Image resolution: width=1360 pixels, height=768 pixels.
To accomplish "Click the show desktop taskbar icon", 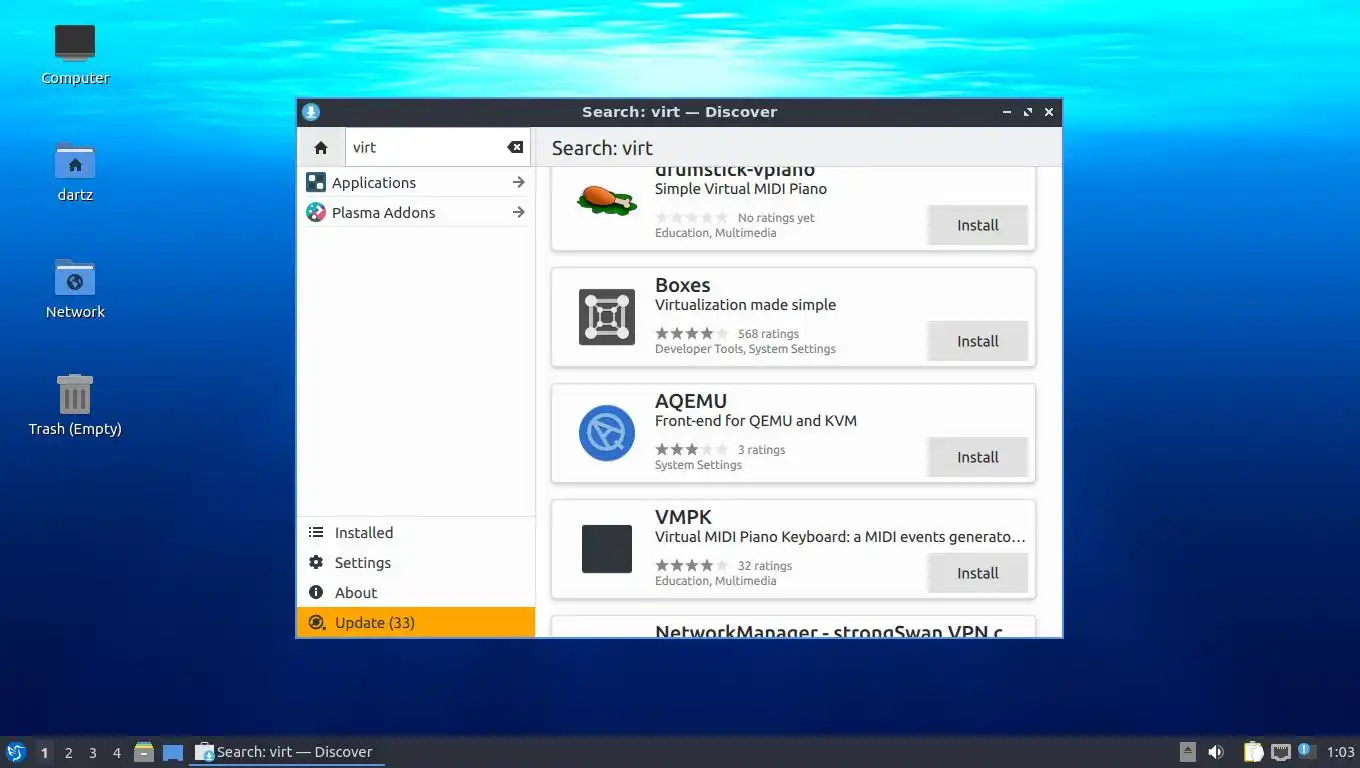I will (173, 752).
